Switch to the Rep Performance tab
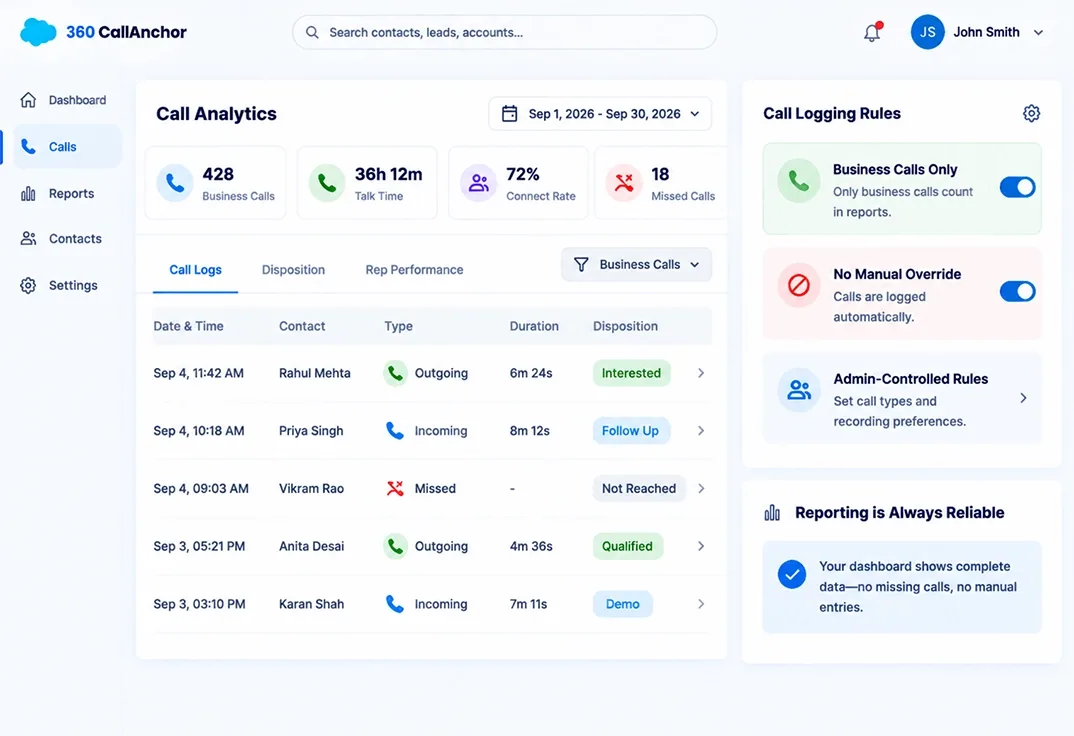 click(414, 270)
